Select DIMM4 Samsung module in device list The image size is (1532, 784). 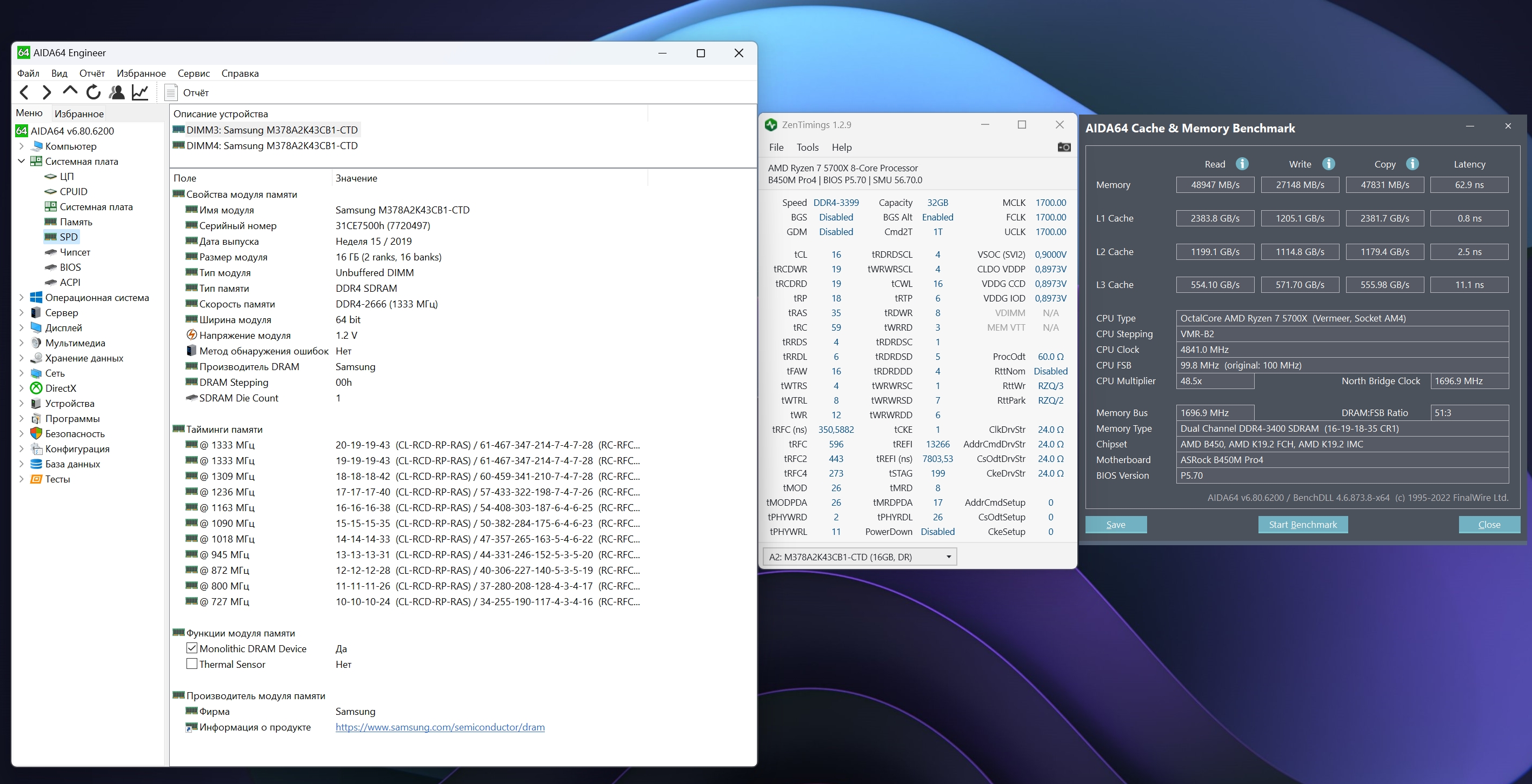pos(271,146)
